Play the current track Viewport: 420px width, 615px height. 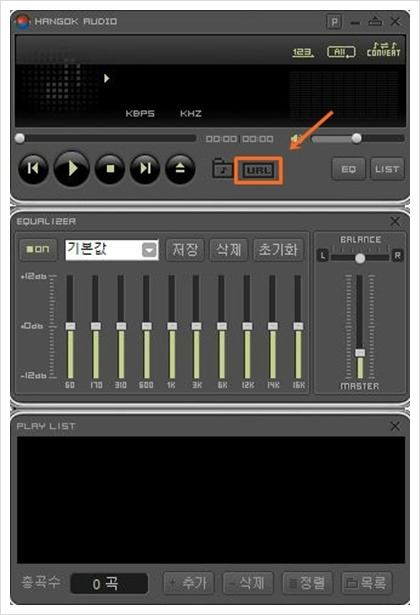[71, 168]
